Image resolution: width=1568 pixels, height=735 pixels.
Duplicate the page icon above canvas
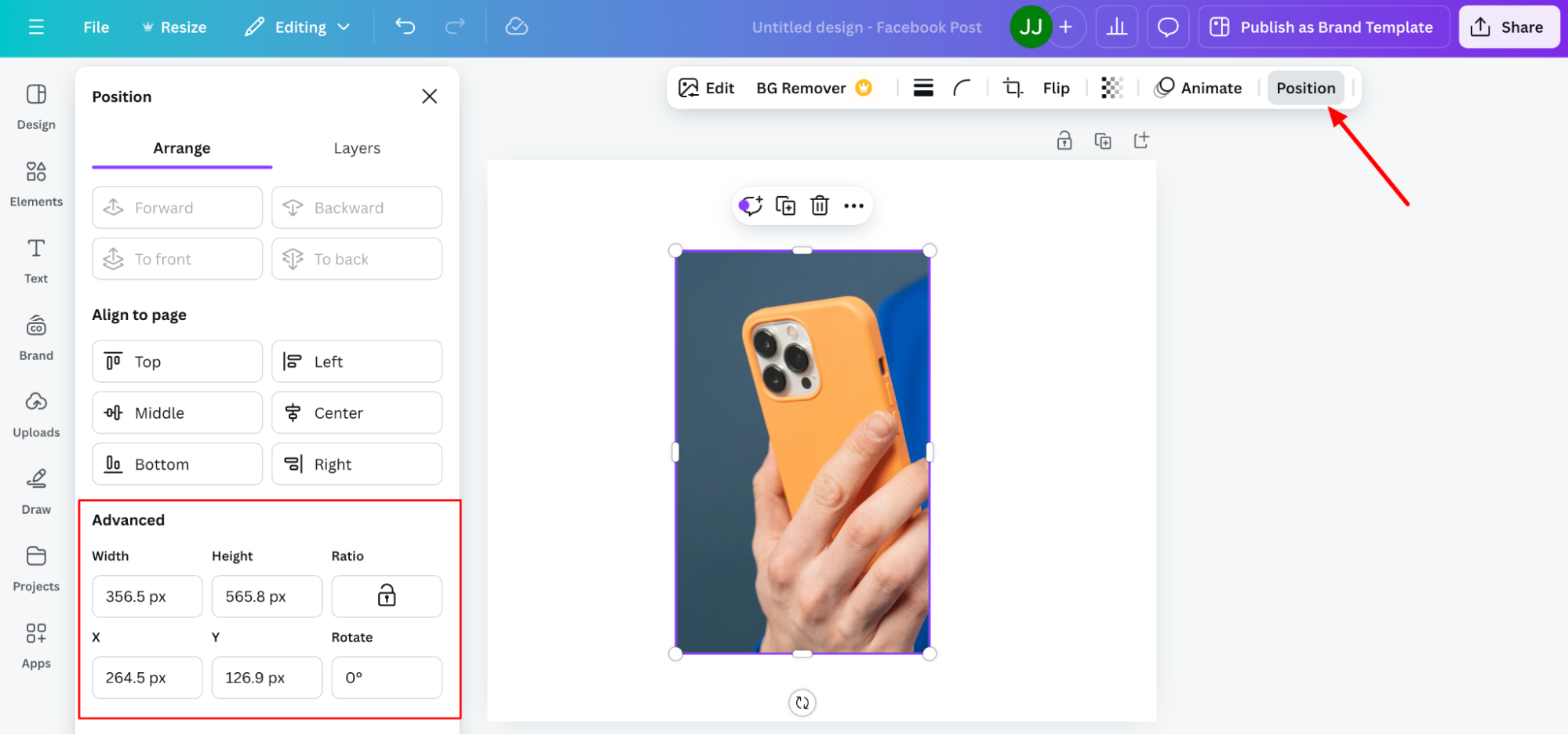pyautogui.click(x=1103, y=140)
